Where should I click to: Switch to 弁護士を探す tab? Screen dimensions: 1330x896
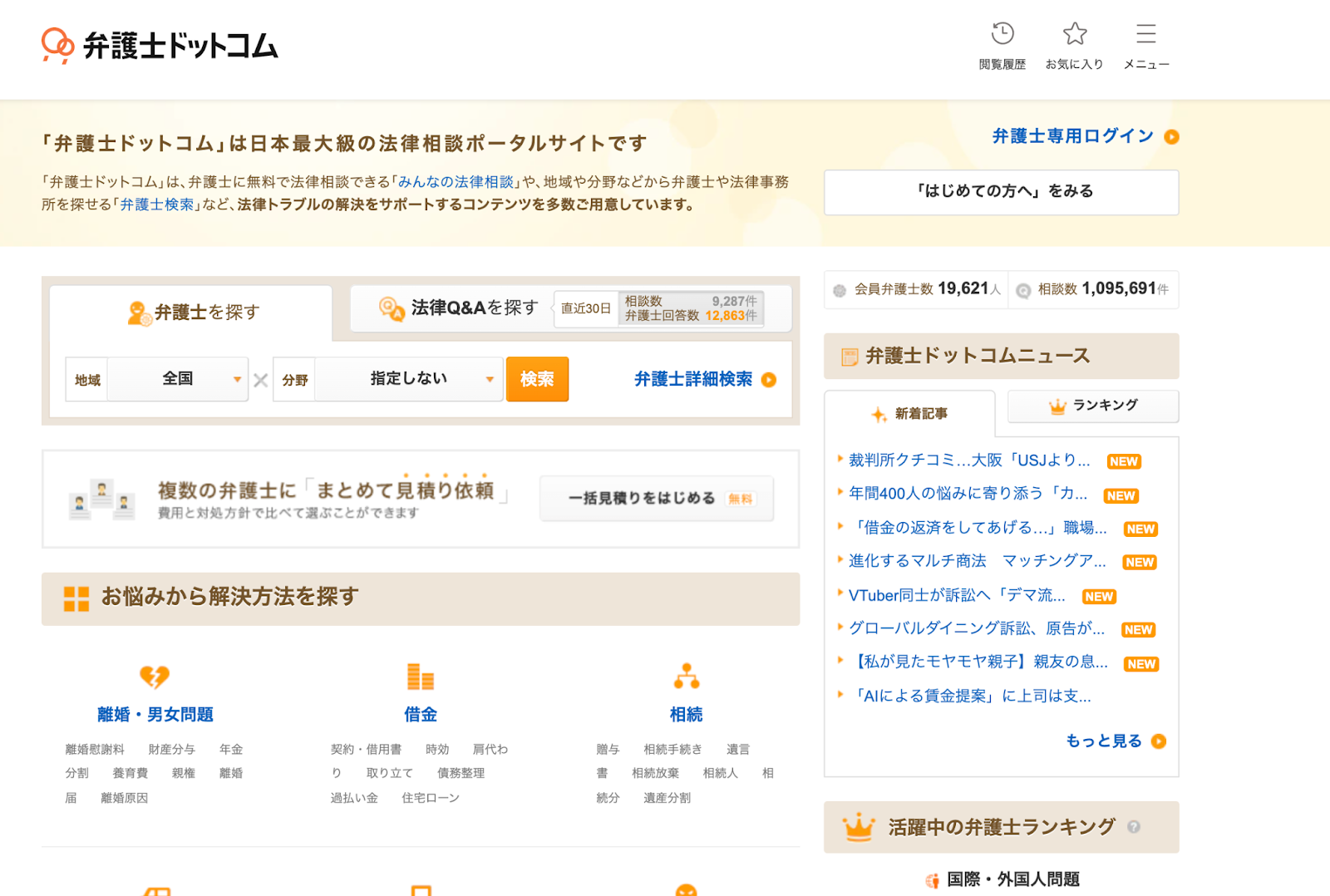tap(191, 313)
